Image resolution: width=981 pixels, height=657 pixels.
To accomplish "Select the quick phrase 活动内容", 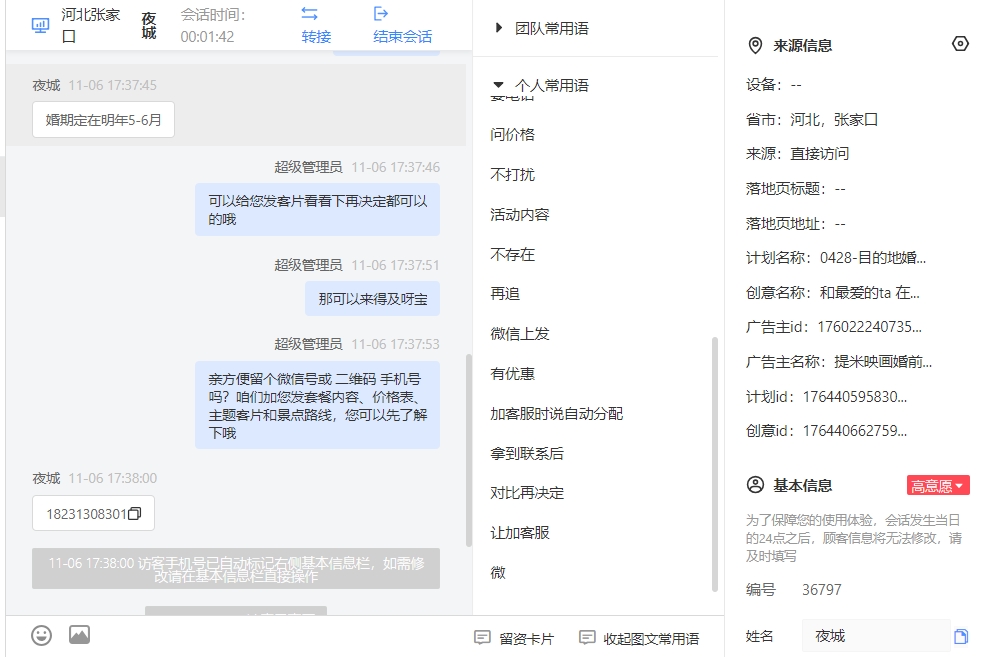I will pos(520,215).
